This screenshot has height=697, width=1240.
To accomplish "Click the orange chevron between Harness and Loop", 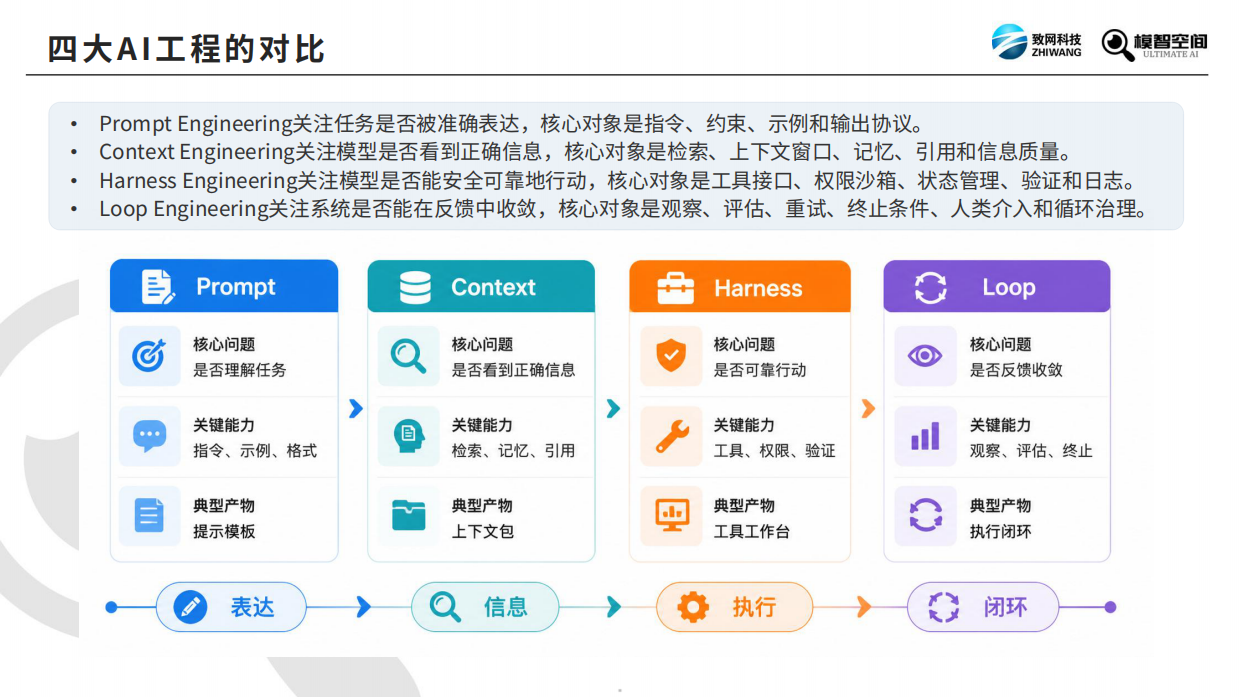I will click(x=867, y=408).
